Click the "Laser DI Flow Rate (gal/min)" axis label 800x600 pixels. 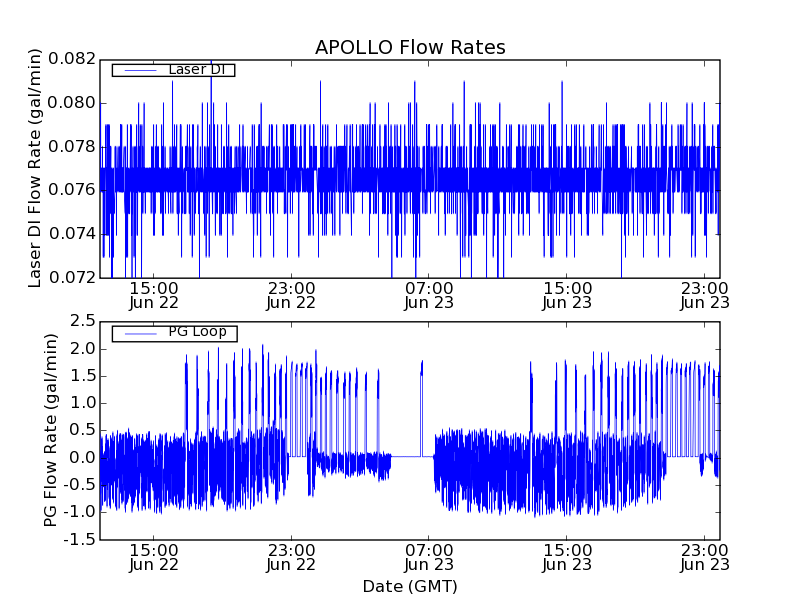click(x=34, y=168)
